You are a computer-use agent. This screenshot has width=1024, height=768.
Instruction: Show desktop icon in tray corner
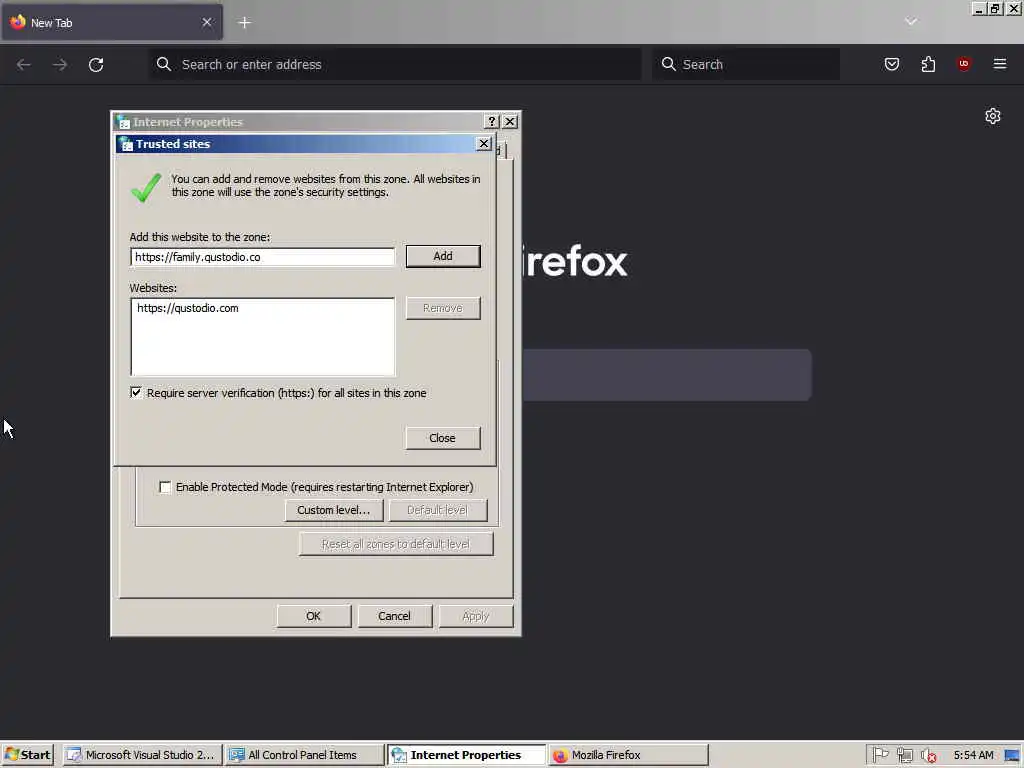pos(1013,755)
